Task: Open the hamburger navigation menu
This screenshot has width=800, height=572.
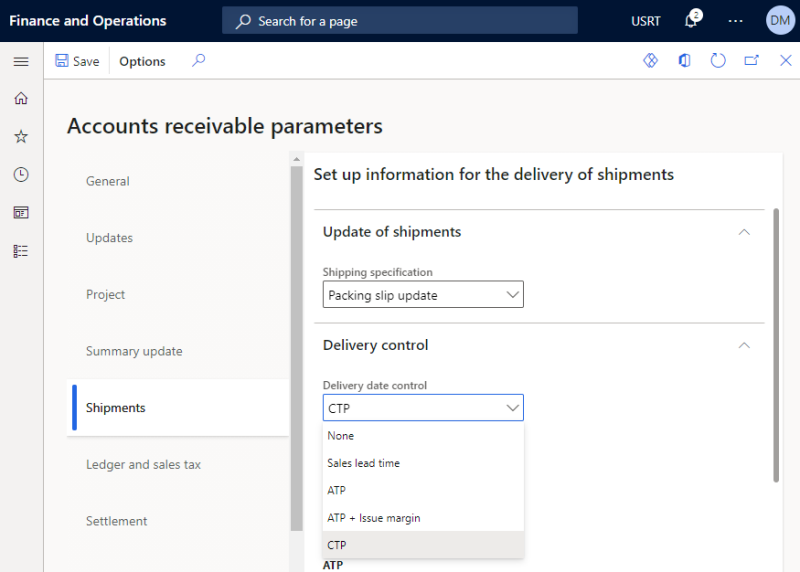Action: pyautogui.click(x=21, y=62)
